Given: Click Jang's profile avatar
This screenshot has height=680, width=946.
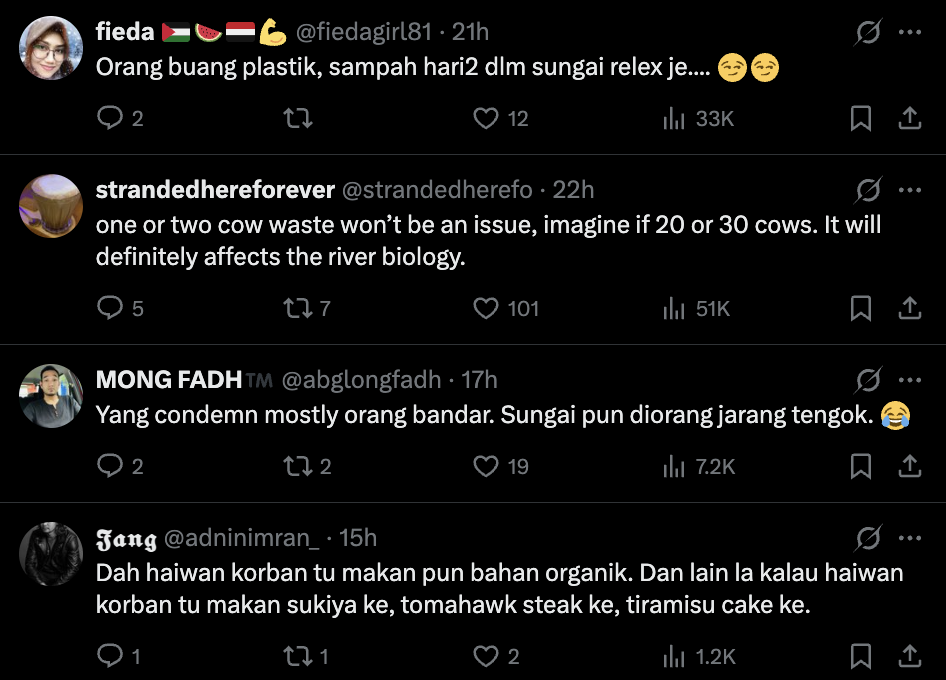Looking at the screenshot, I should (51, 554).
